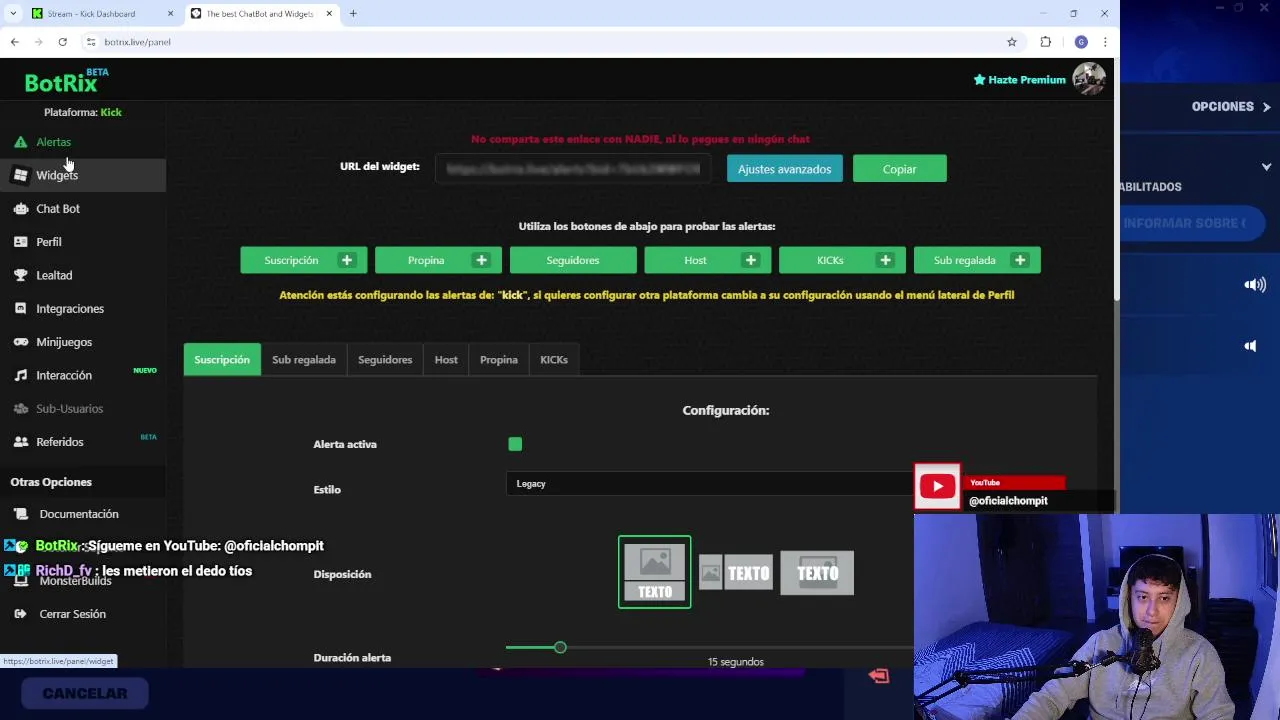The height and width of the screenshot is (720, 1280).
Task: Open the Chat Bot robot icon
Action: coord(20,209)
